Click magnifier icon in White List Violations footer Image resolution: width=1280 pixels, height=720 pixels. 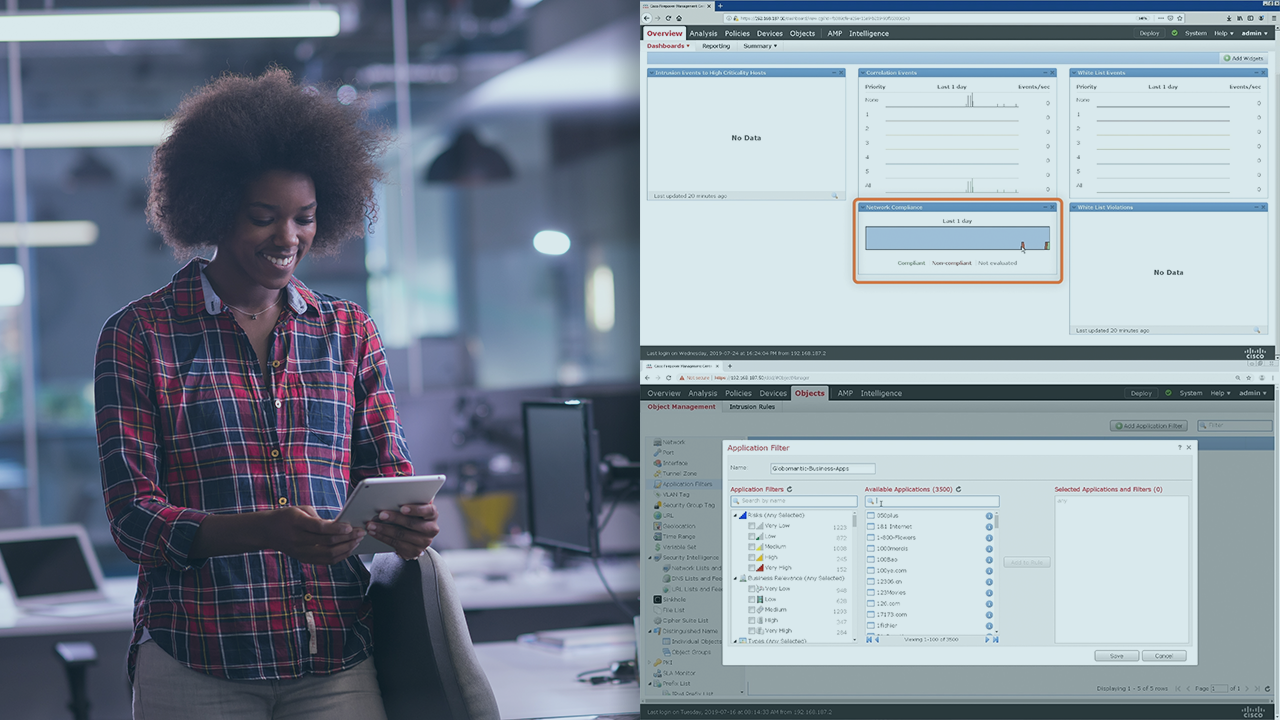pyautogui.click(x=1257, y=330)
